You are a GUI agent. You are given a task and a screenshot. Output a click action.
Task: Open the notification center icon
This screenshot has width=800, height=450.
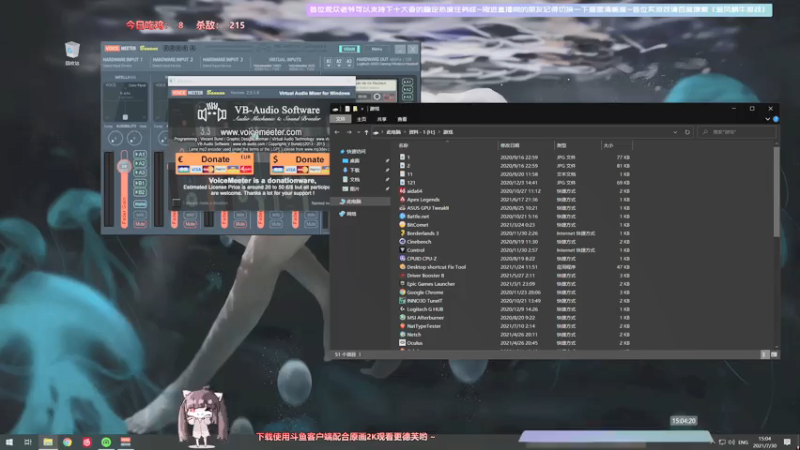[x=787, y=442]
